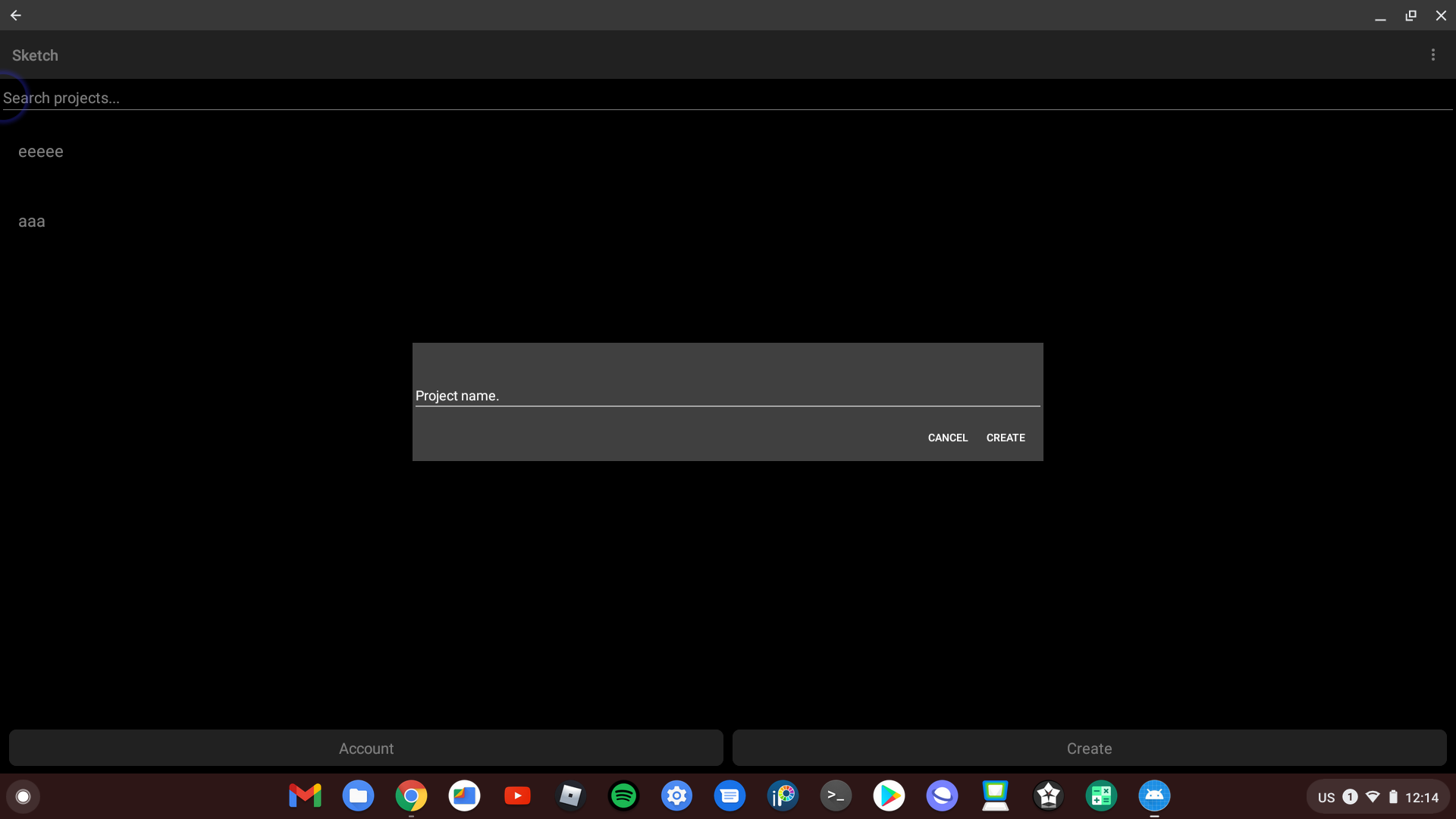Launch the Files app
This screenshot has height=819, width=1456.
[x=358, y=796]
